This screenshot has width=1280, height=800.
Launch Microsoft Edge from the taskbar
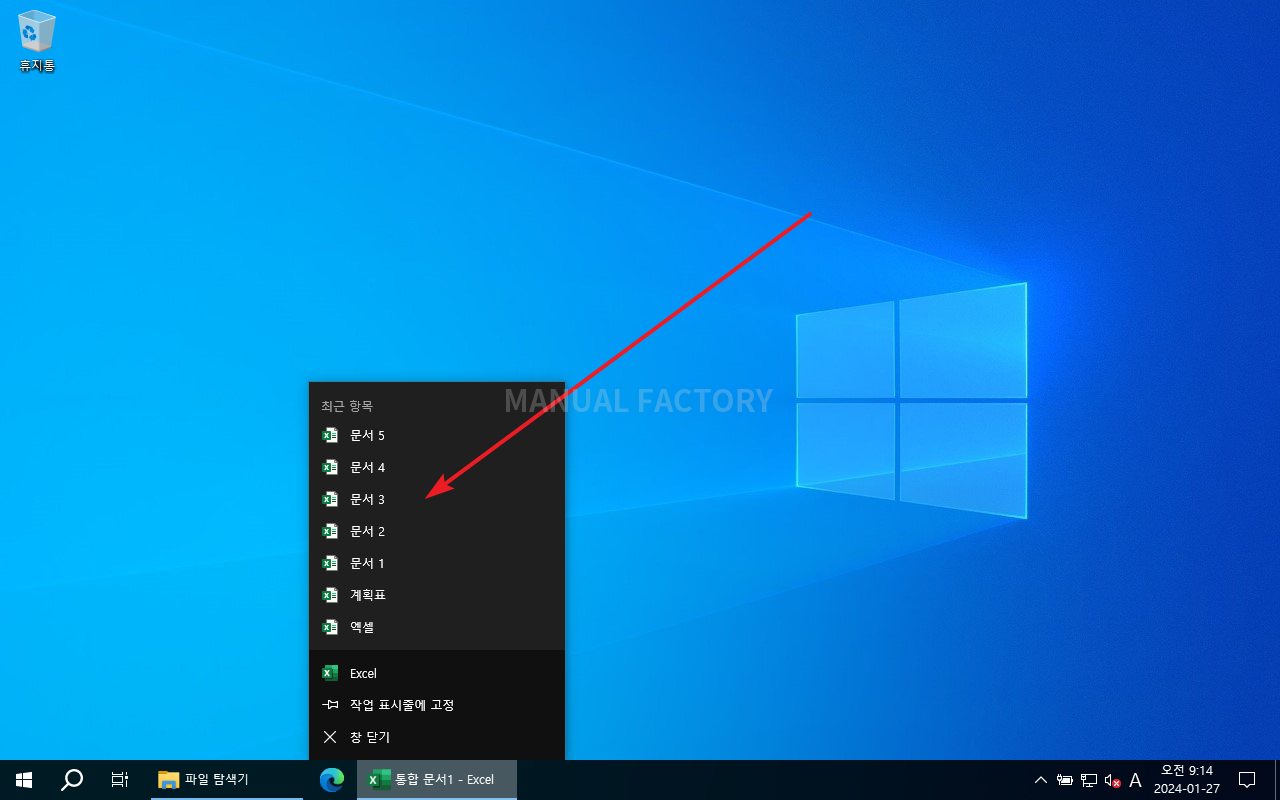tap(331, 780)
